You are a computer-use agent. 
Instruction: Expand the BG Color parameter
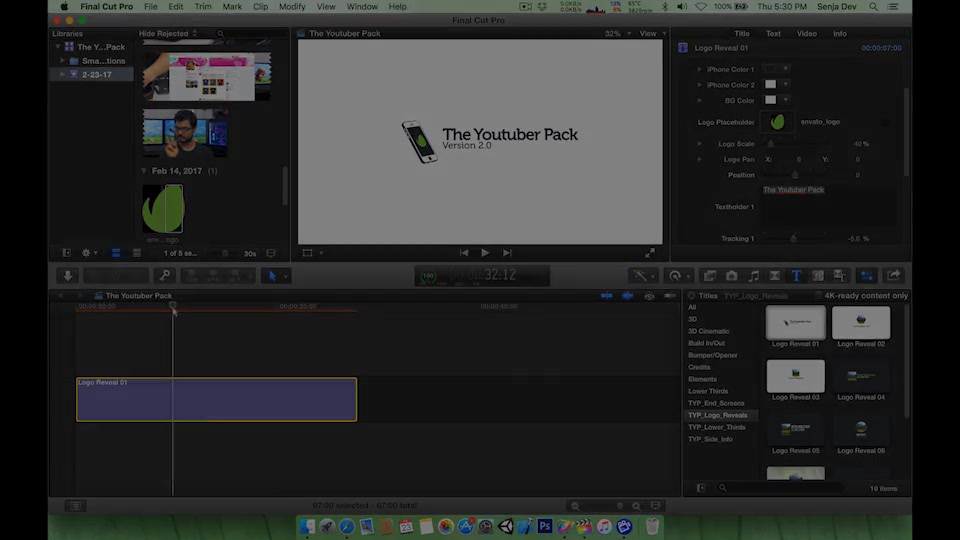(699, 100)
